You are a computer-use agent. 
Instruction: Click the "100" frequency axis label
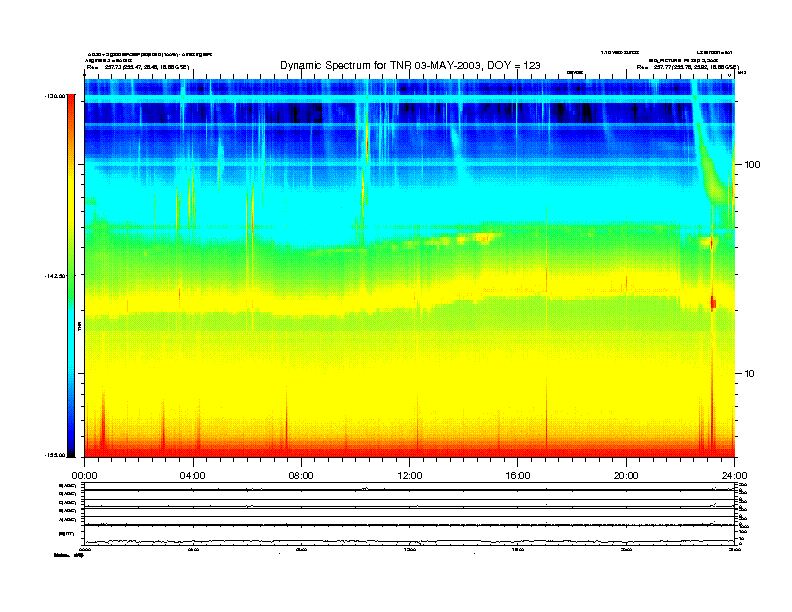[752, 165]
